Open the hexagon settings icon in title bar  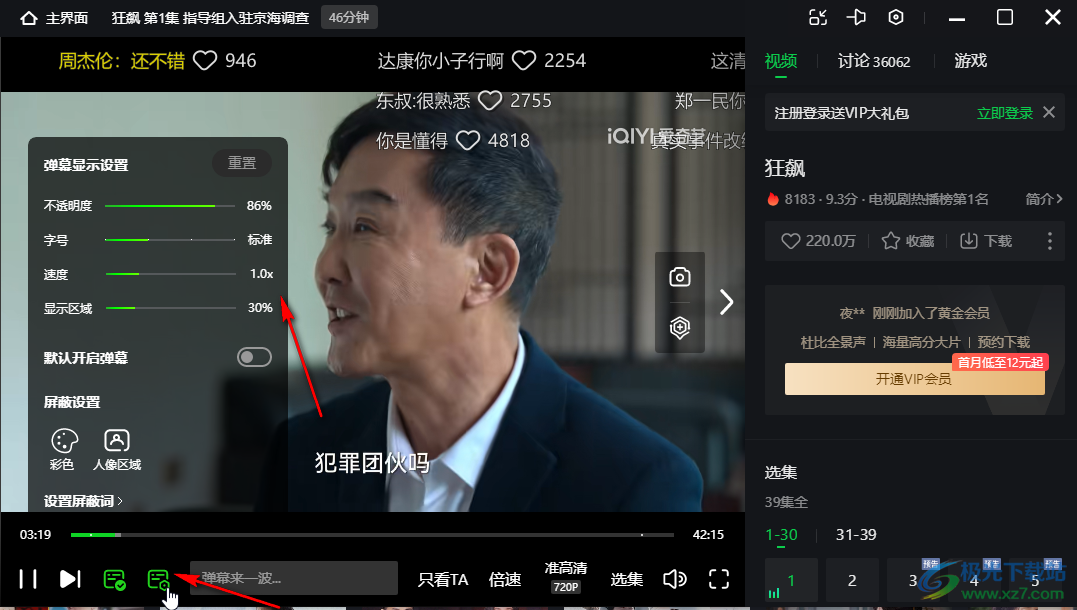click(896, 17)
